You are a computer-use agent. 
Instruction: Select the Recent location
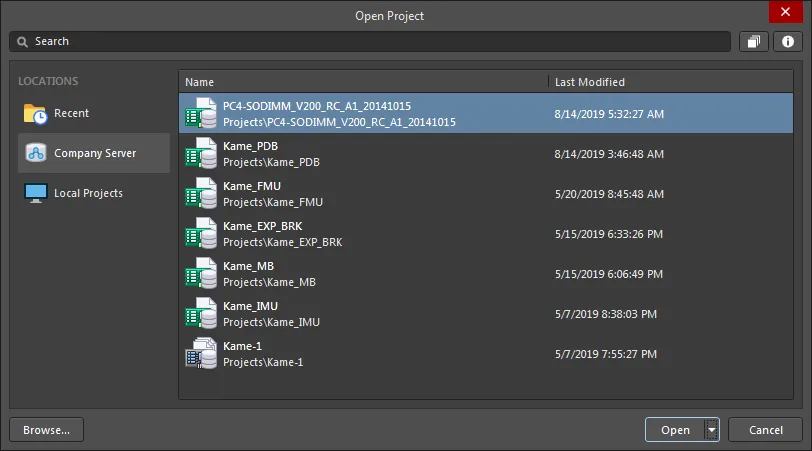pos(94,113)
